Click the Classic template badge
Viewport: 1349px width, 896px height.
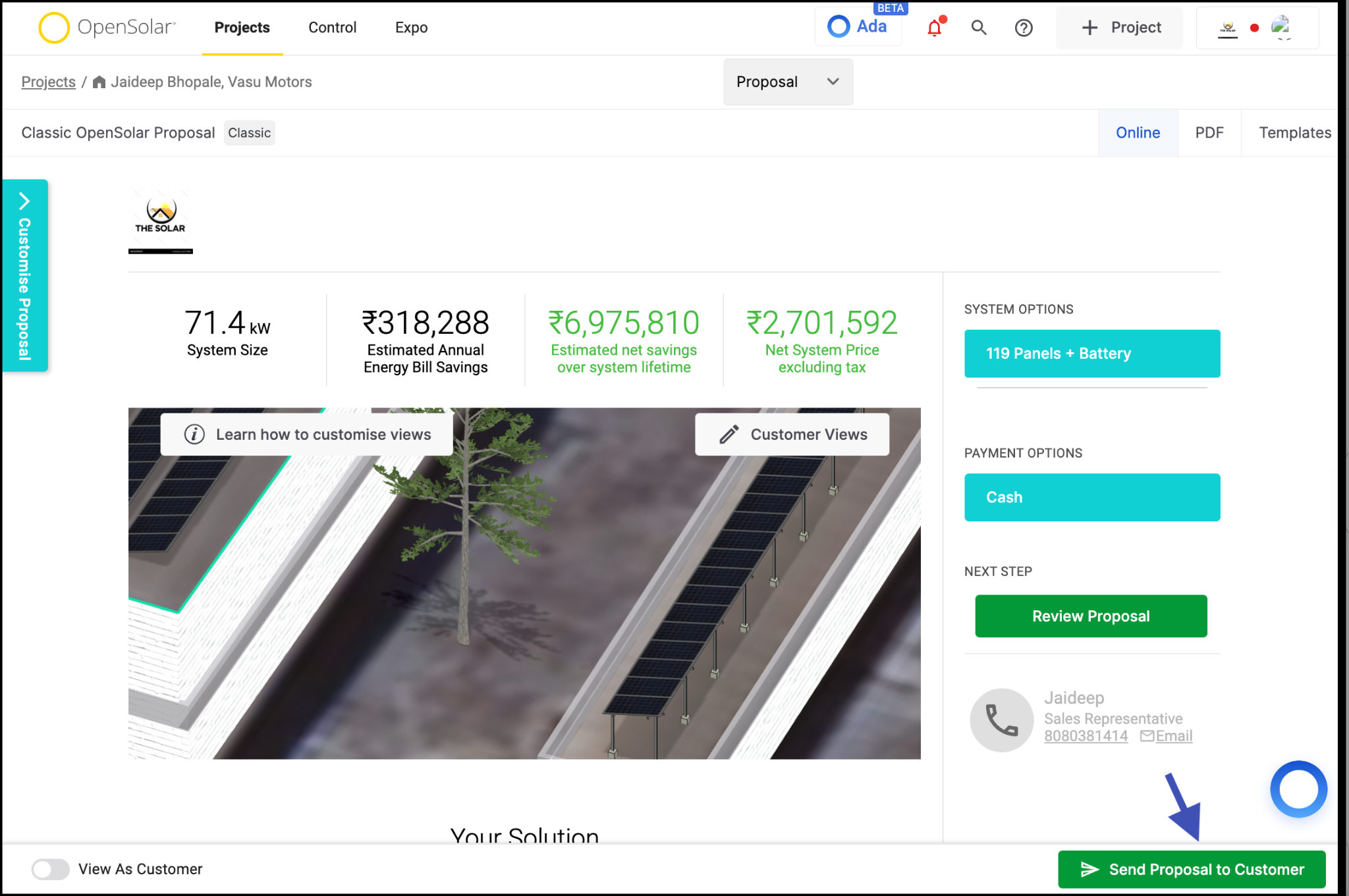(x=249, y=133)
